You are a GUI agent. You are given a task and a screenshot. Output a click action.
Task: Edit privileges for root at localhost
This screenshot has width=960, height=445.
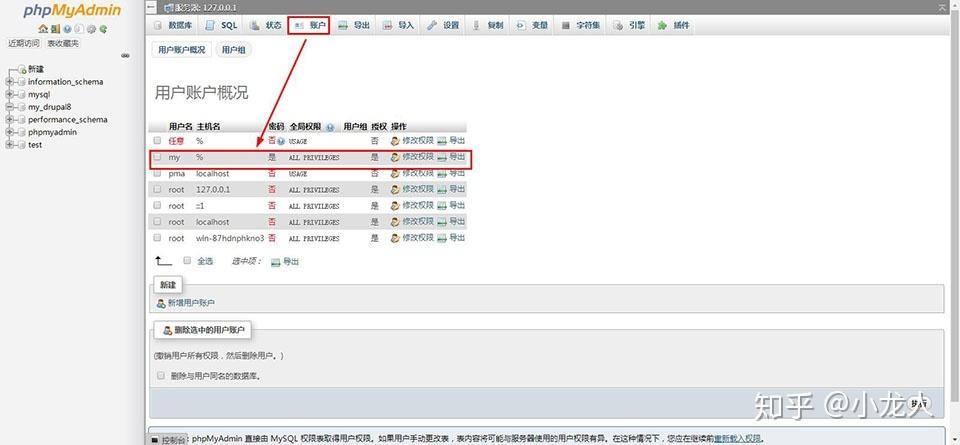[x=412, y=221]
